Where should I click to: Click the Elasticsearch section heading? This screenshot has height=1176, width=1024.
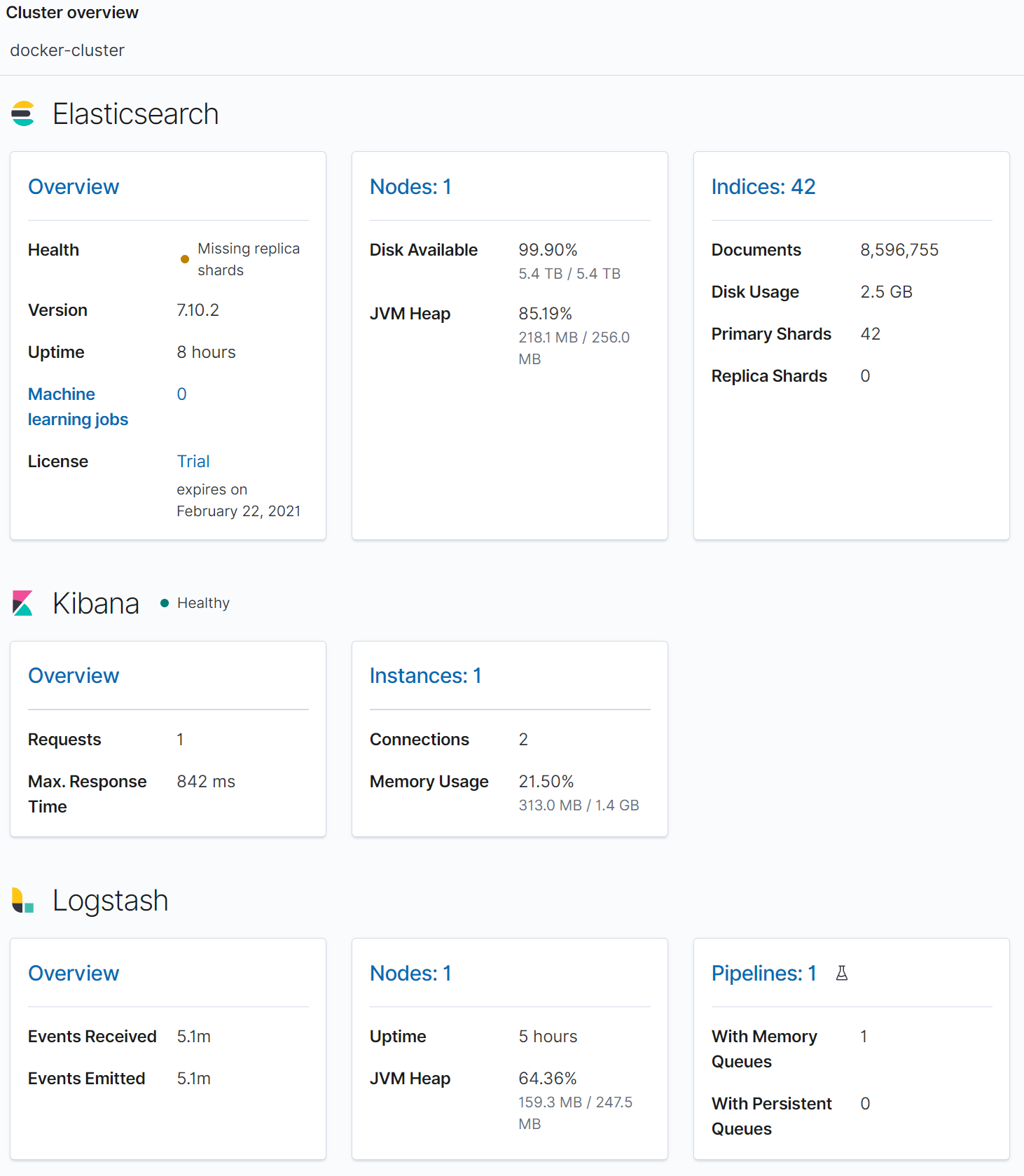(x=136, y=113)
